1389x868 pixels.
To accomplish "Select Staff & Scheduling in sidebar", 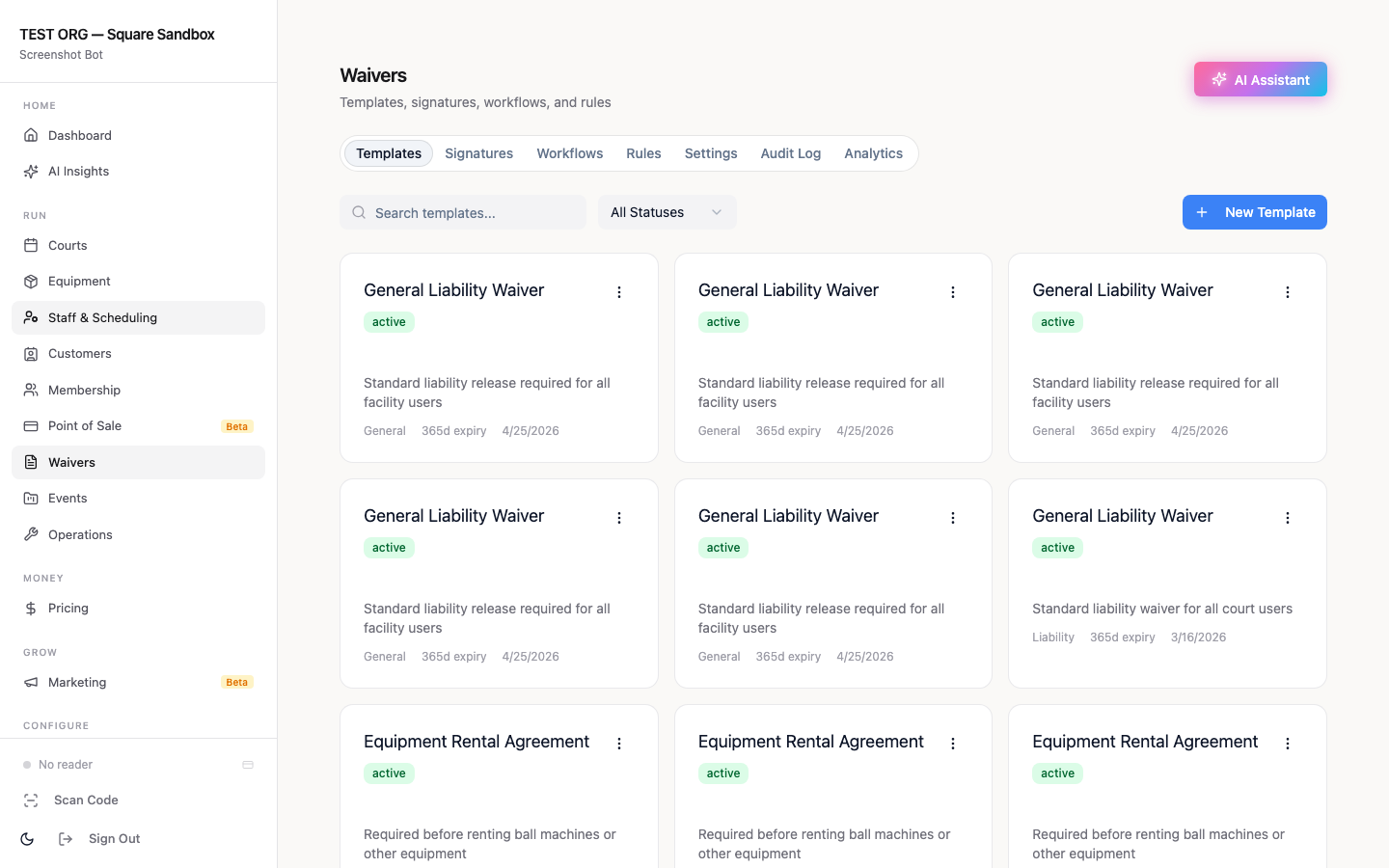I will pos(138,317).
